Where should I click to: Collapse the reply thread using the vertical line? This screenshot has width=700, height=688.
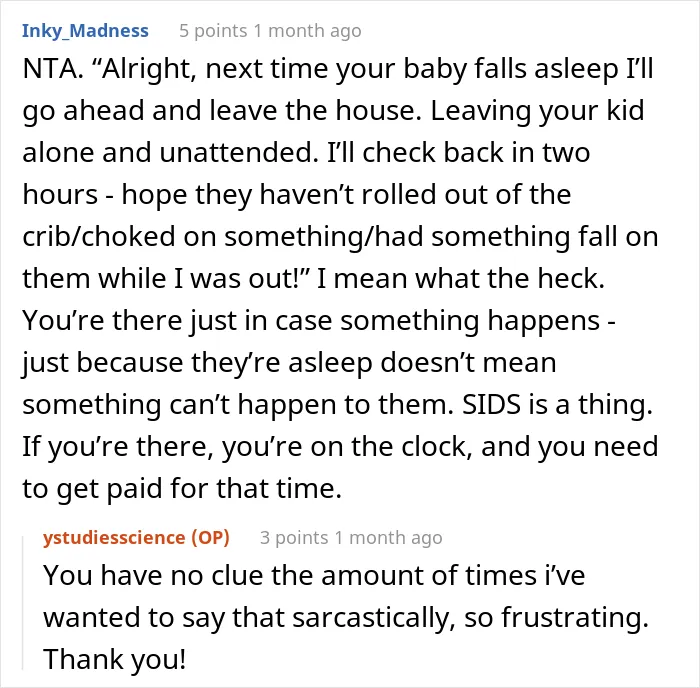click(x=23, y=603)
